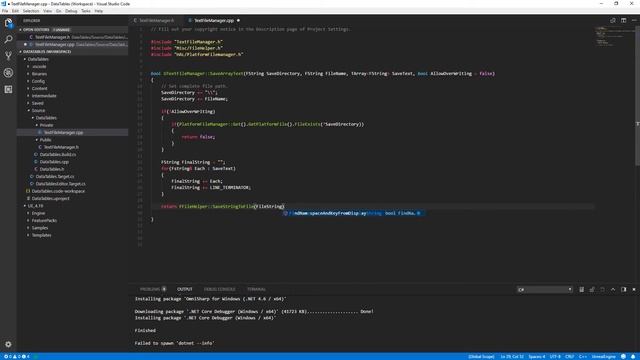The width and height of the screenshot is (640, 360).
Task: Collapse the Open Editors section
Action: click(20, 30)
